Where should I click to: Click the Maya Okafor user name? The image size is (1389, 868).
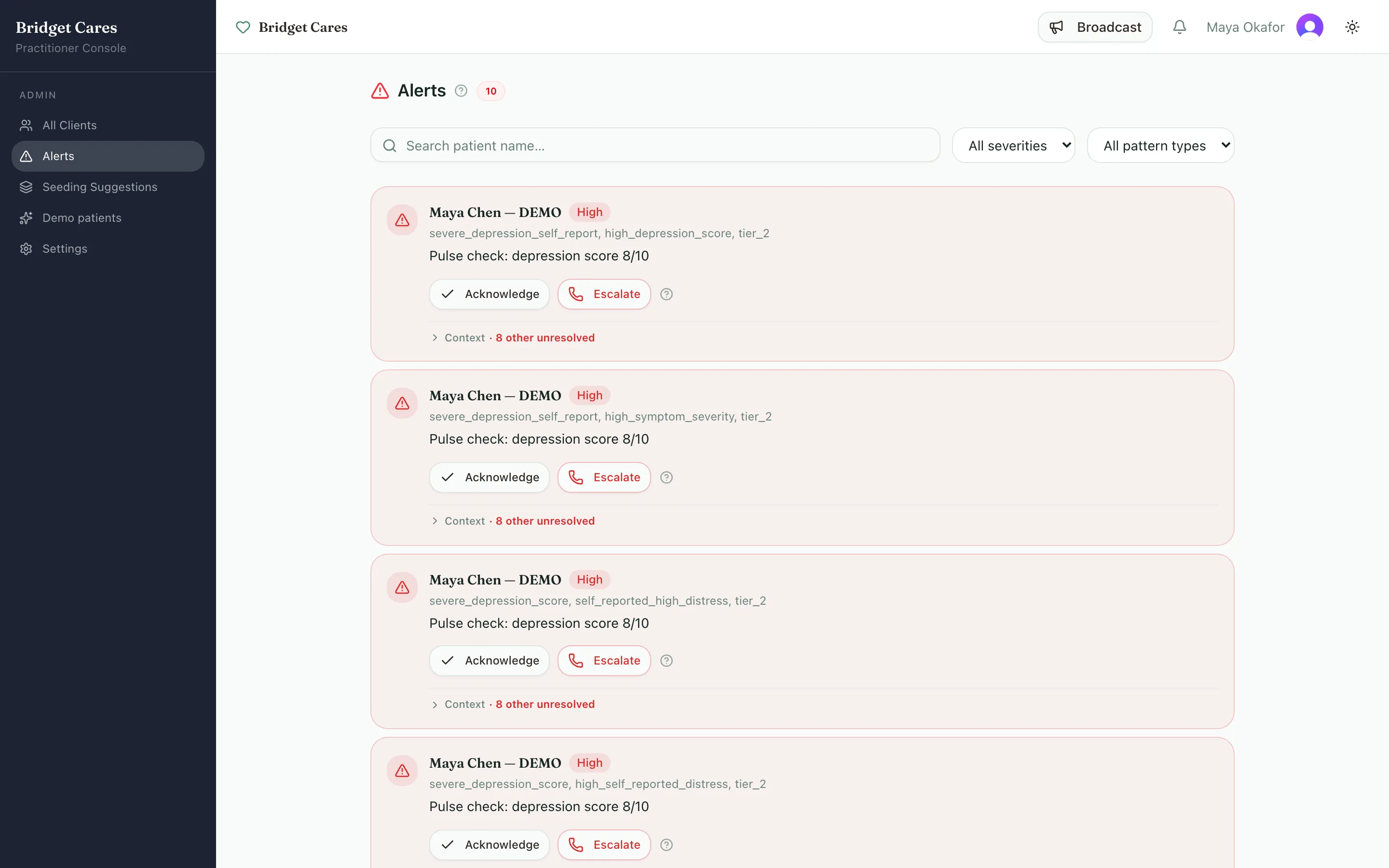point(1245,27)
